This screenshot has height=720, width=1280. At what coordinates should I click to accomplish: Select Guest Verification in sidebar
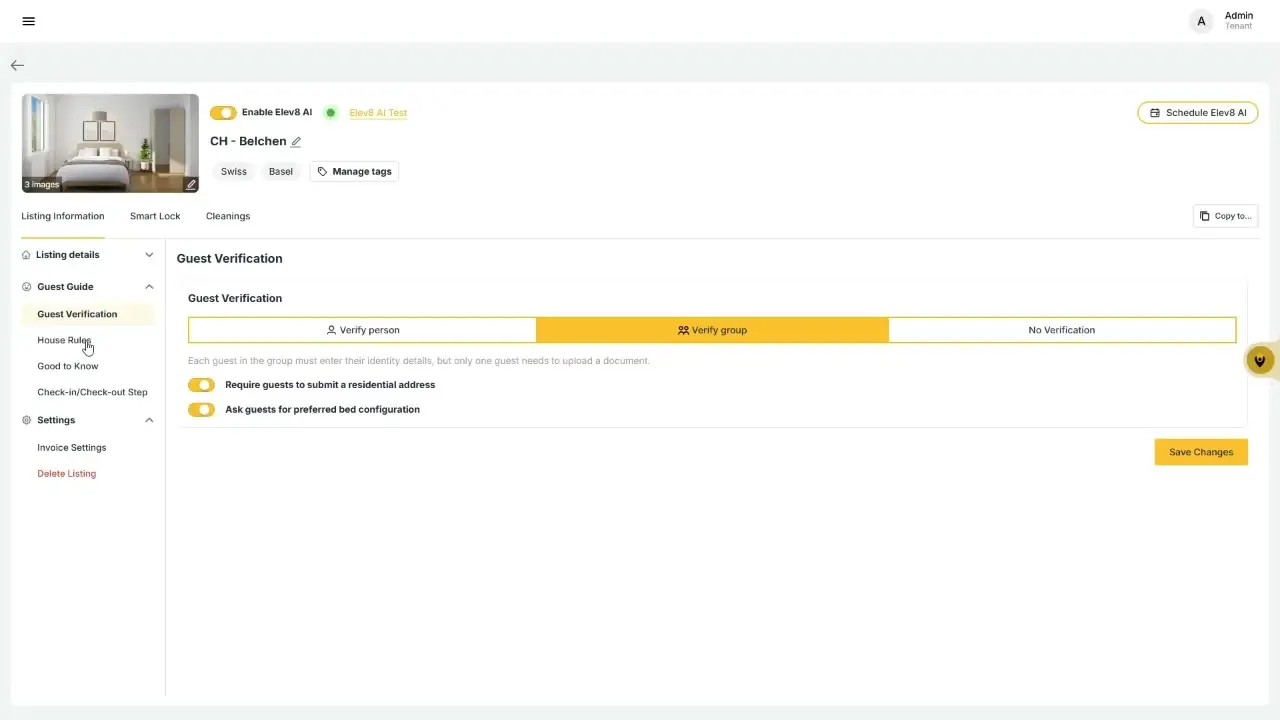(x=88, y=314)
